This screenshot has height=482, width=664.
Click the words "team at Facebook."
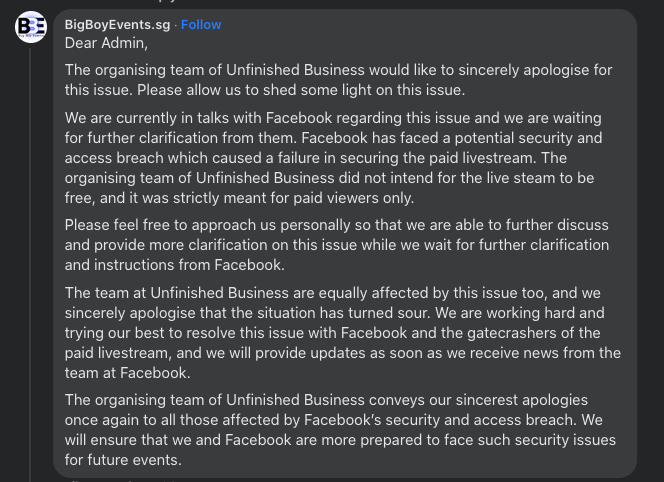[127, 372]
